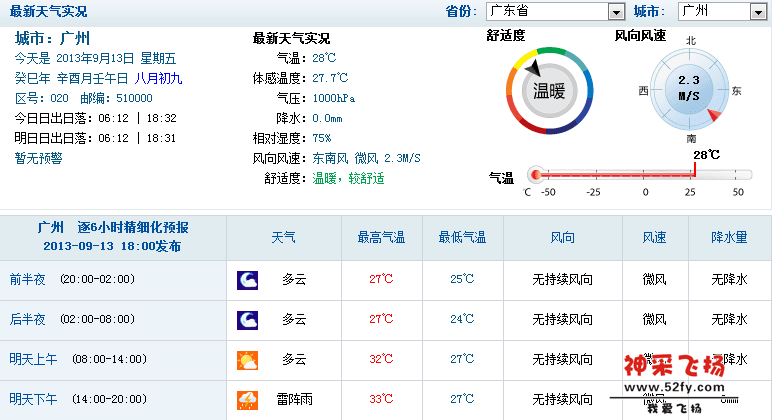Click 33℃ high temperature in 明天下午 row
Screen dimensions: 776x420
(x=382, y=399)
